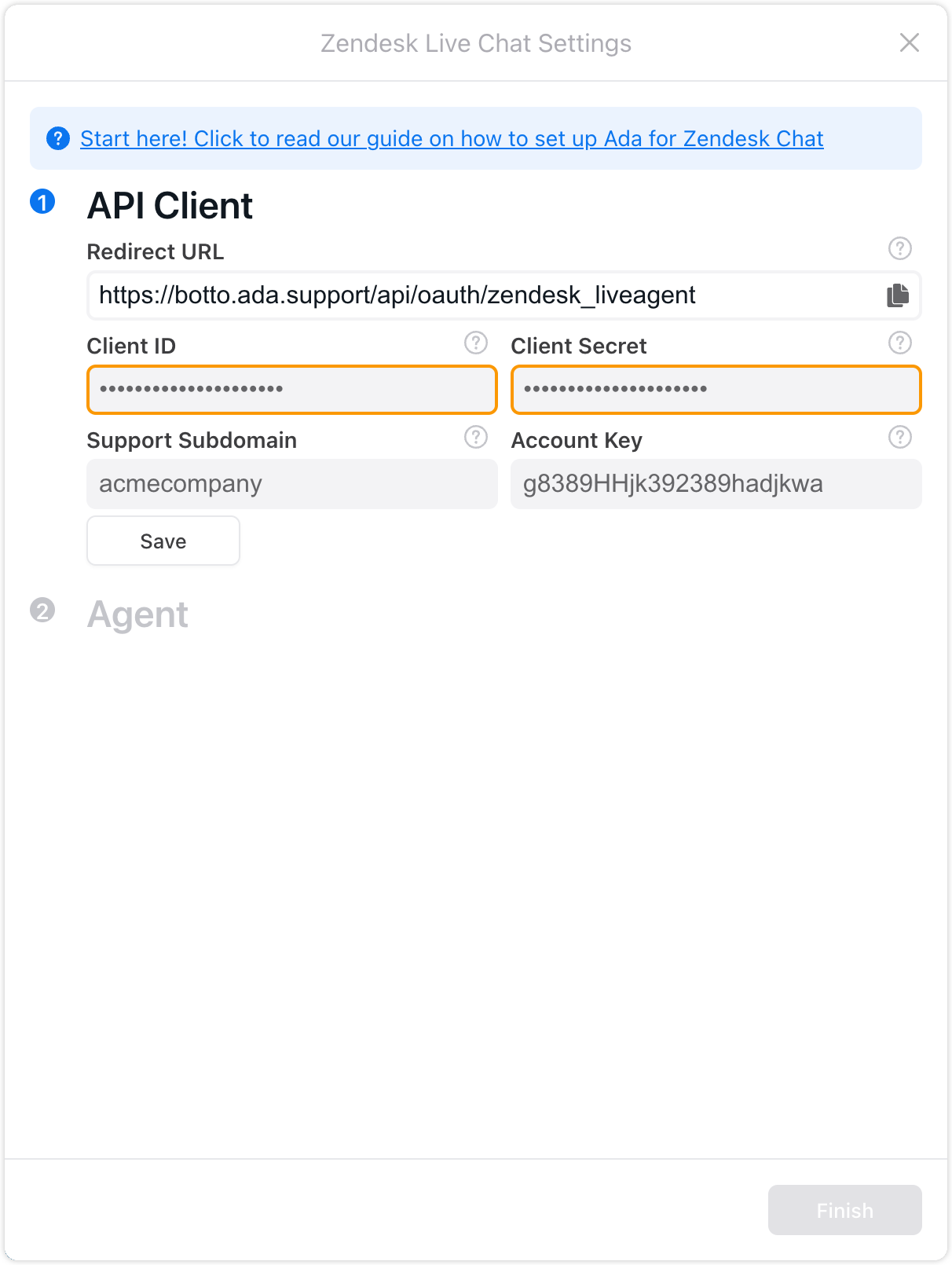The image size is (952, 1265).
Task: Focus the Client ID input field
Action: pos(291,390)
